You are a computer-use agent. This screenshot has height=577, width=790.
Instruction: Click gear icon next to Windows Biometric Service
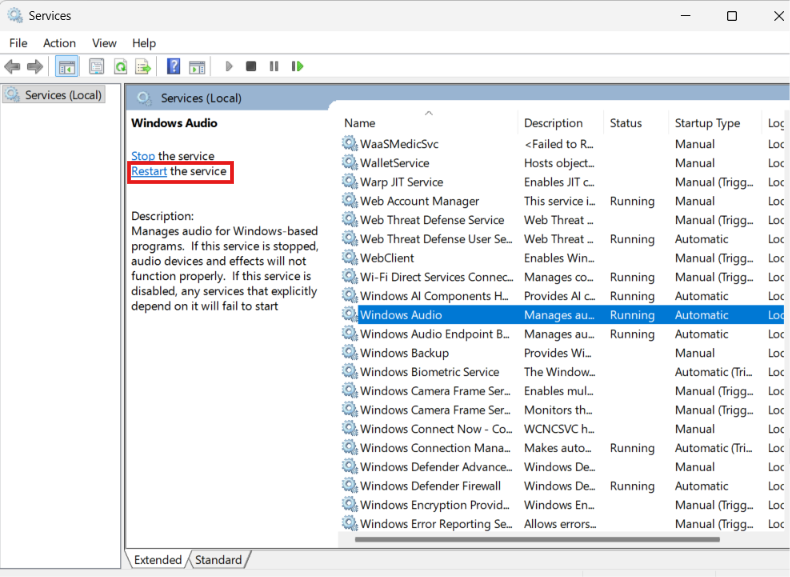(350, 372)
